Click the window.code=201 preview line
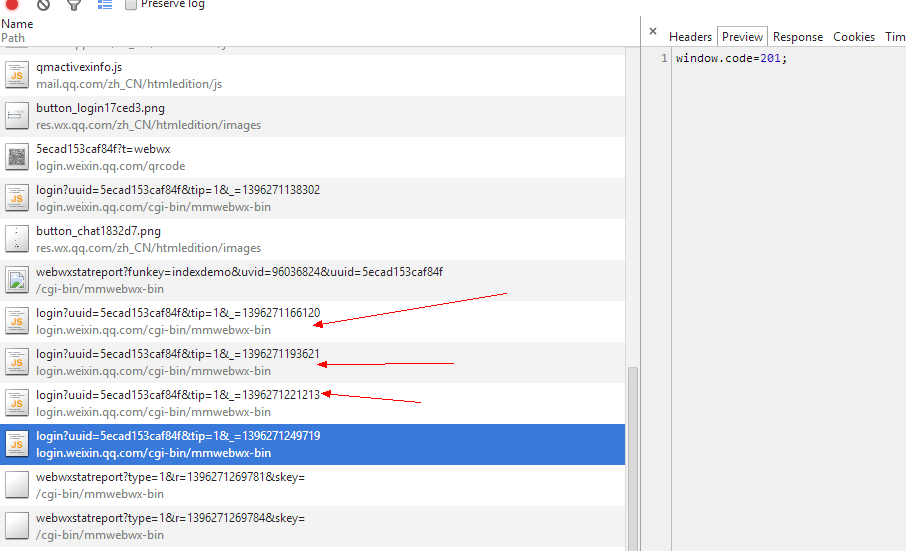 tap(732, 58)
